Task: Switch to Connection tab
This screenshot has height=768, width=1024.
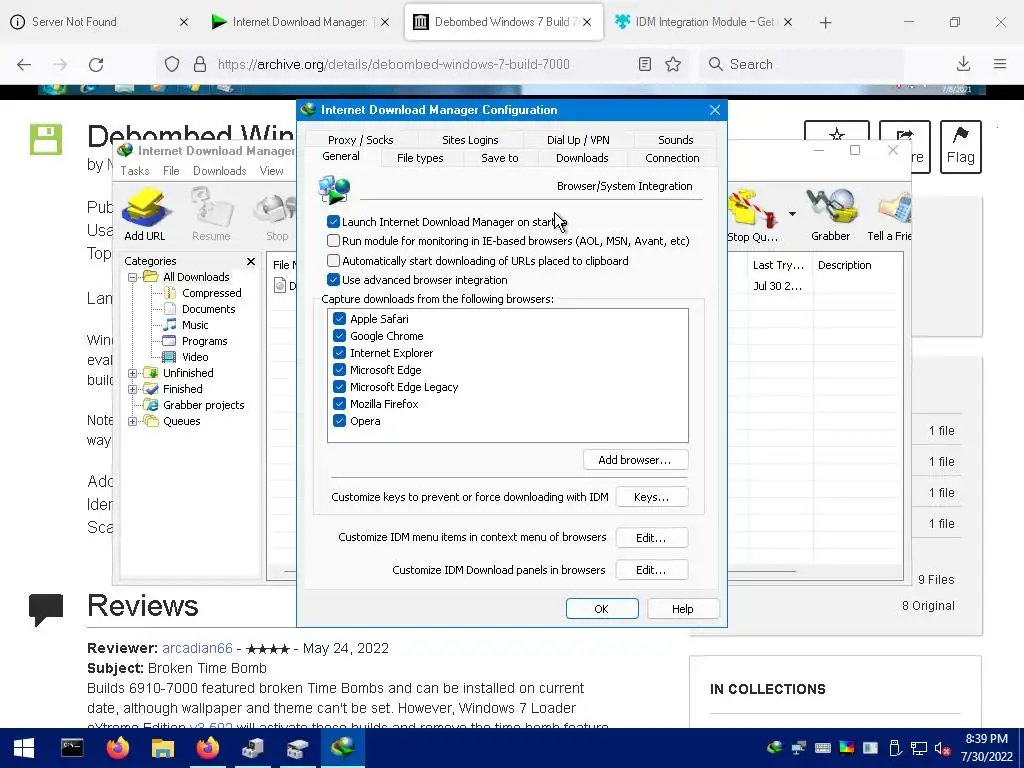Action: [672, 158]
